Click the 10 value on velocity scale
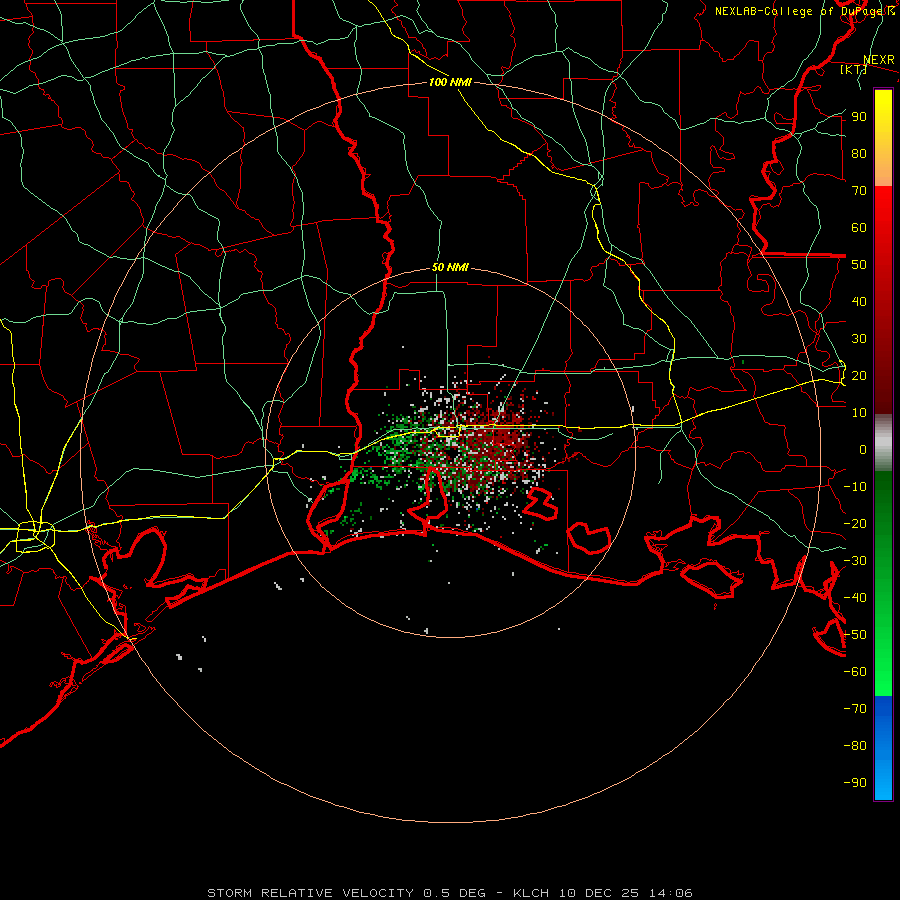This screenshot has height=900, width=900. 859,413
